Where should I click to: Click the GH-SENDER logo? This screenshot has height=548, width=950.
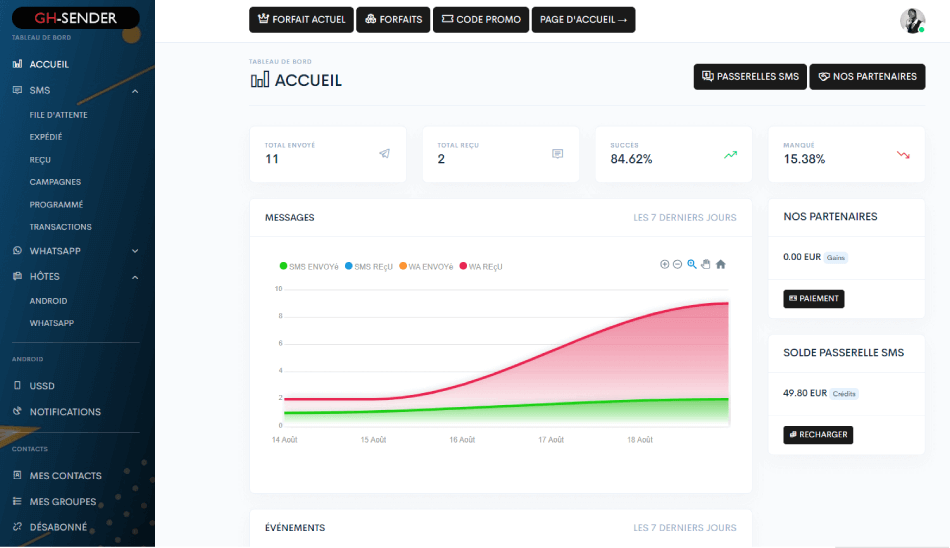76,18
